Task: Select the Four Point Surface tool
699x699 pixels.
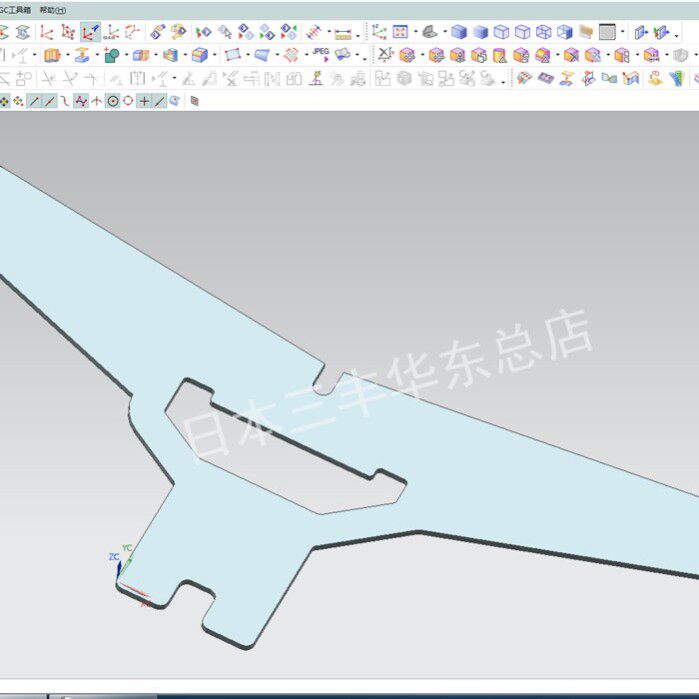Action: 233,55
